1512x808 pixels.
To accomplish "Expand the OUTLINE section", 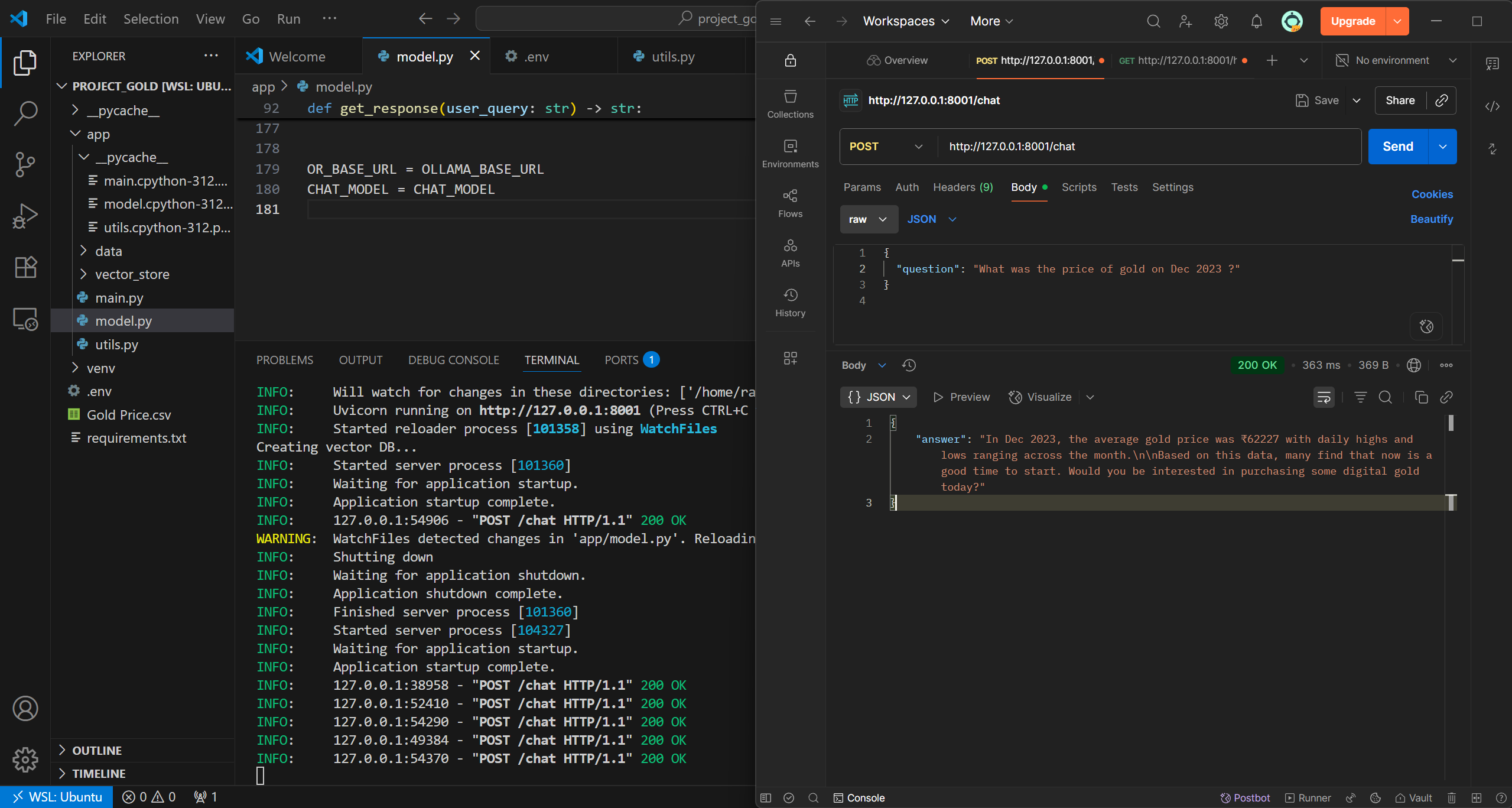I will pyautogui.click(x=97, y=751).
